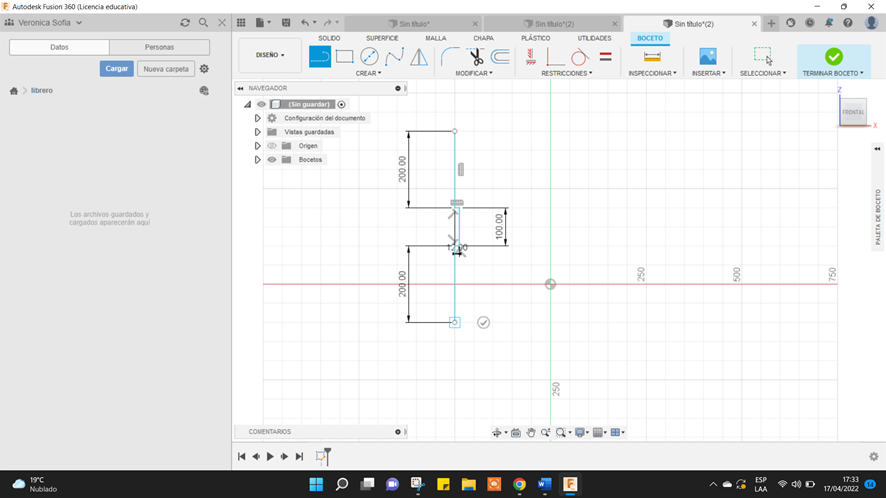
Task: Click the Cargar button
Action: click(117, 68)
